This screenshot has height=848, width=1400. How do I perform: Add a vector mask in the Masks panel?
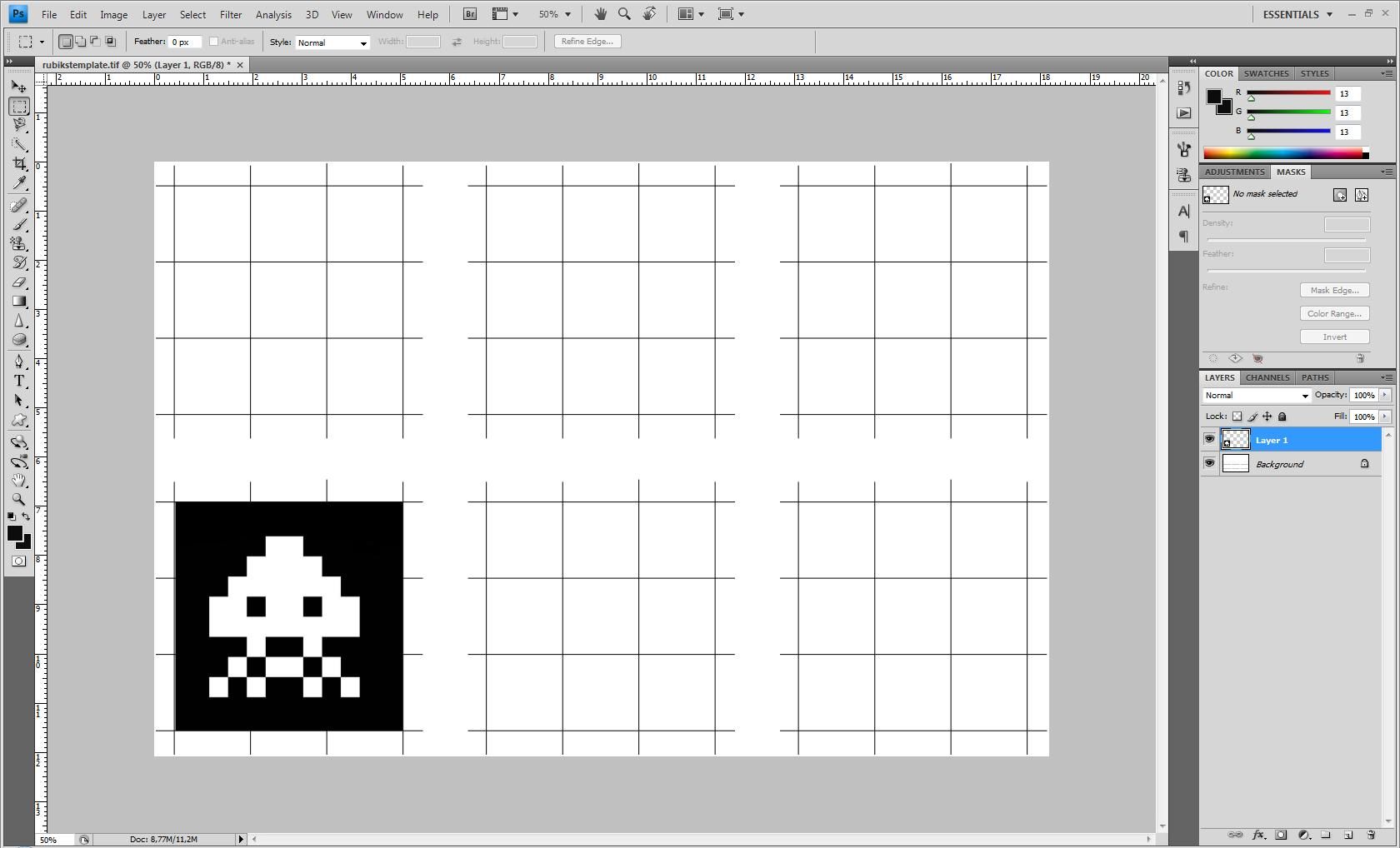click(x=1362, y=195)
